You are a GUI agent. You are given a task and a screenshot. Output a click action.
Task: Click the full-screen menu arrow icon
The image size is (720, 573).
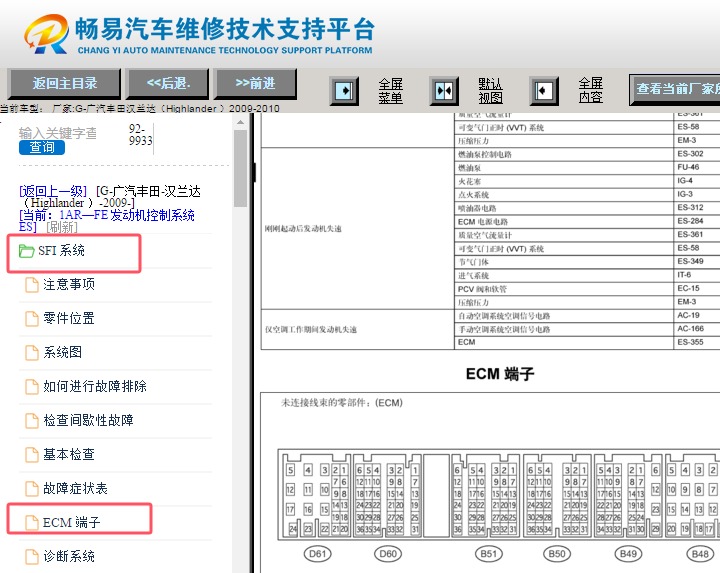pyautogui.click(x=344, y=90)
